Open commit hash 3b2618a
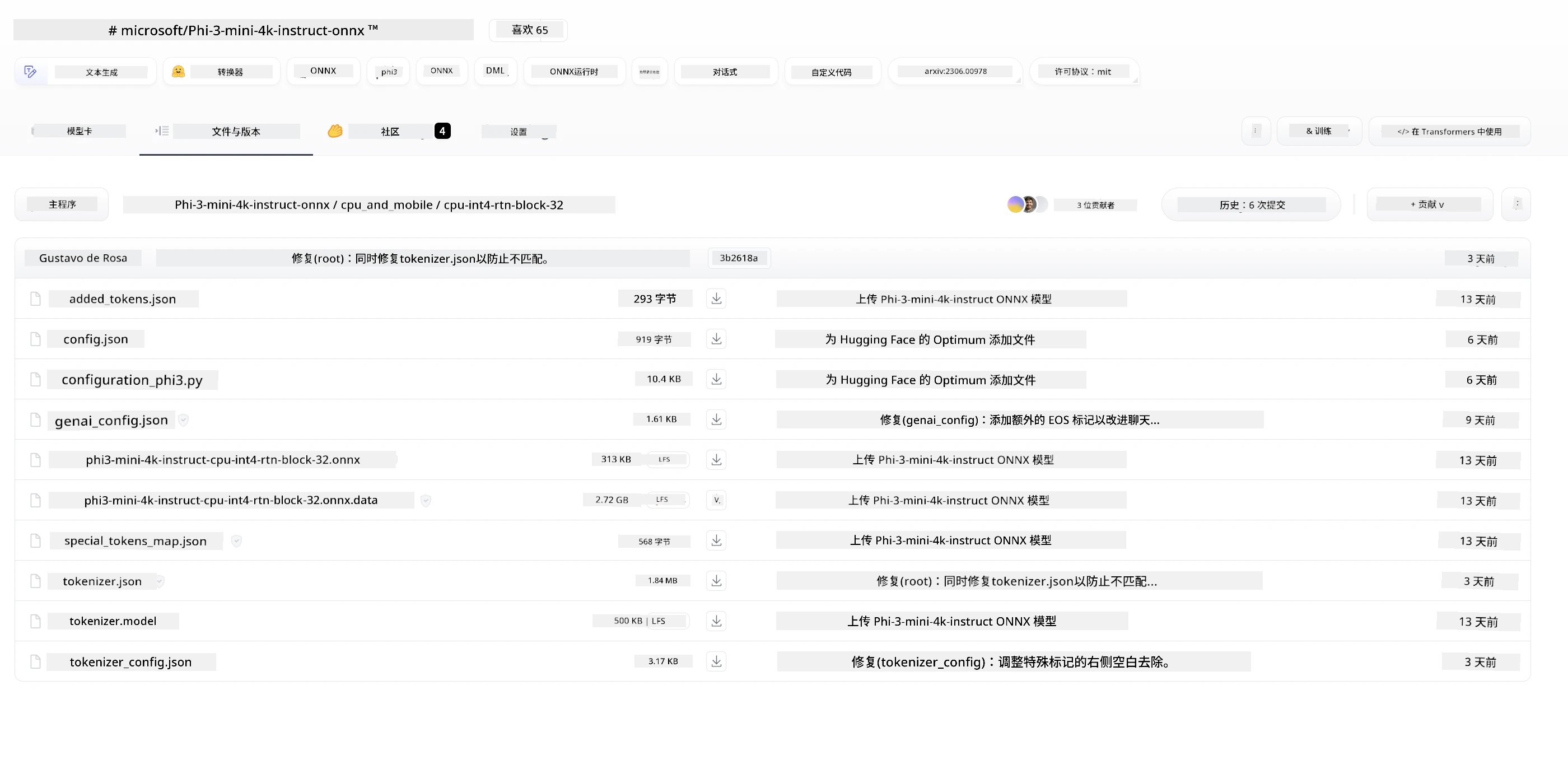This screenshot has height=774, width=1568. click(x=739, y=258)
